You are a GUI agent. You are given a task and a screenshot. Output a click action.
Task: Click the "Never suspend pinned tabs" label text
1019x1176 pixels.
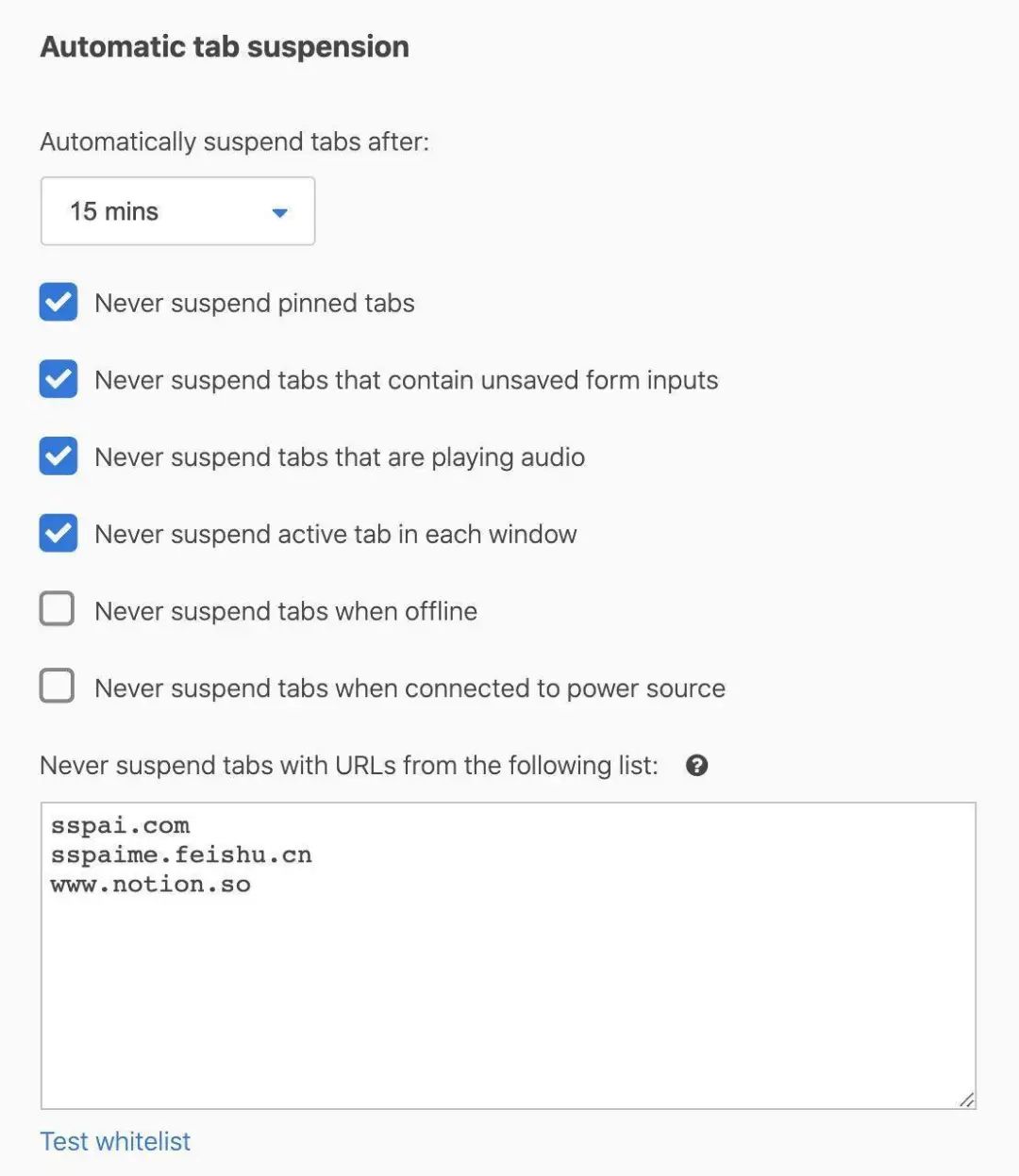point(255,303)
